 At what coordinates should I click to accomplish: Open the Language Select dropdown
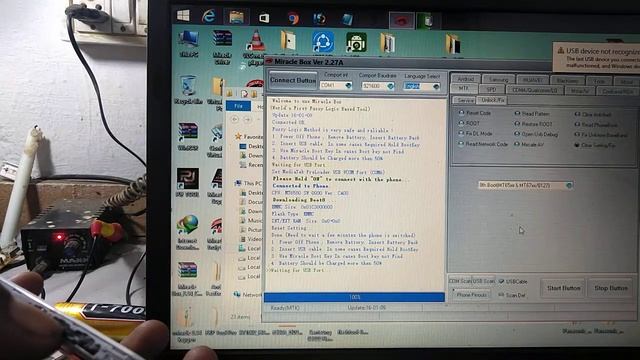pos(436,87)
